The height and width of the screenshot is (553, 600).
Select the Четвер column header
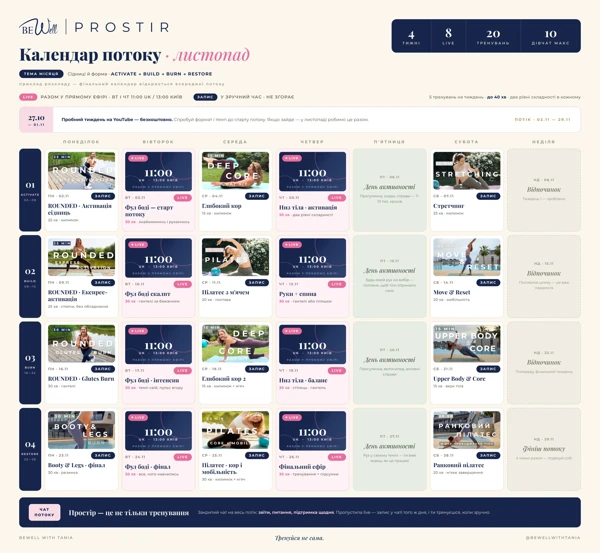[x=312, y=142]
